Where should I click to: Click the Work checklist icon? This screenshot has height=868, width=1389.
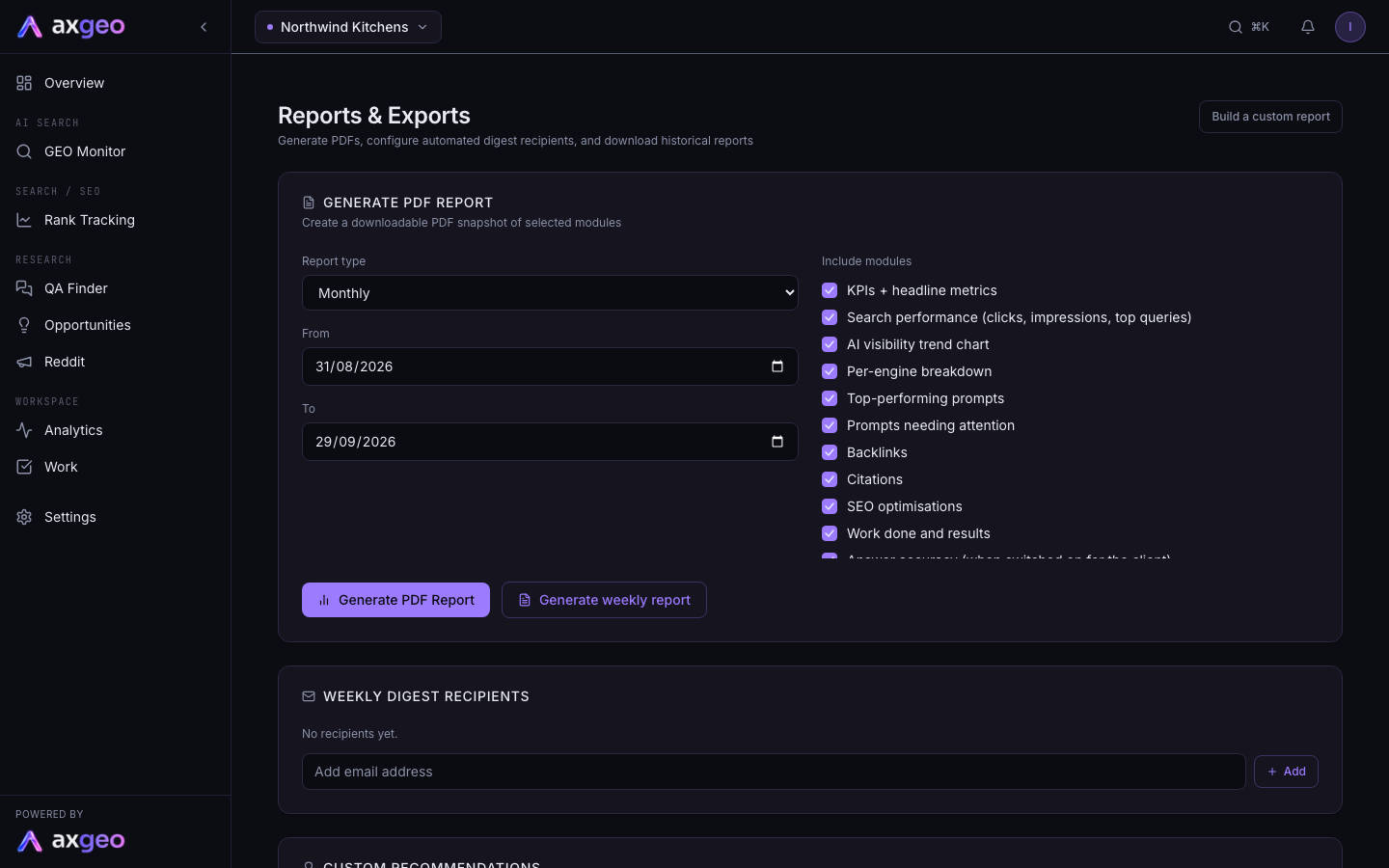[x=24, y=467]
